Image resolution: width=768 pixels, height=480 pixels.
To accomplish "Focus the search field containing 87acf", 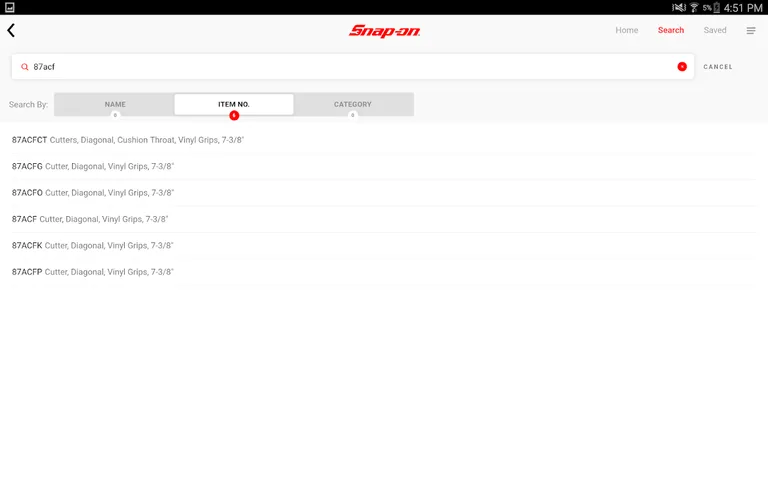I will pyautogui.click(x=353, y=67).
